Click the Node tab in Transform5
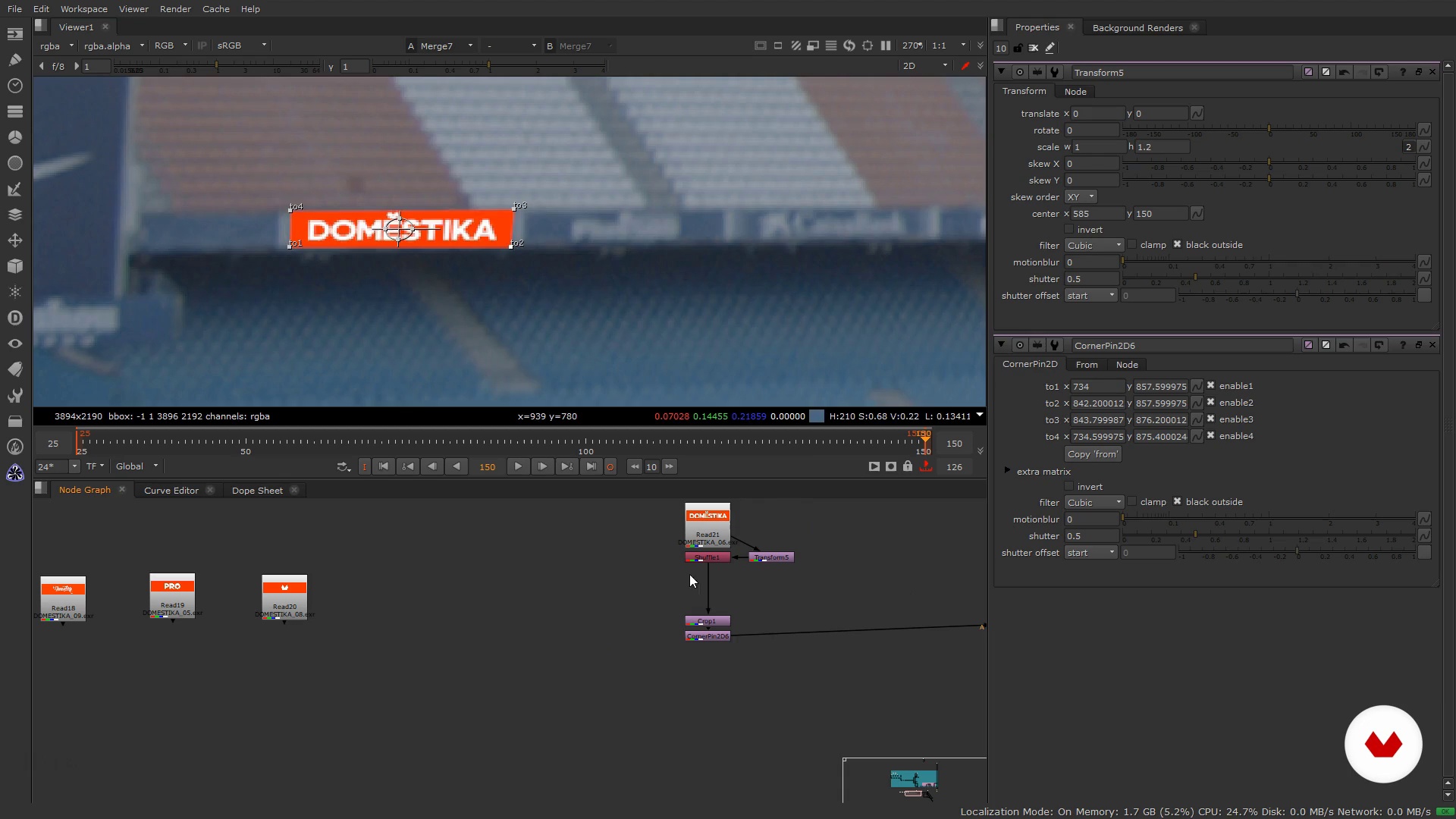The height and width of the screenshot is (819, 1456). (1075, 92)
